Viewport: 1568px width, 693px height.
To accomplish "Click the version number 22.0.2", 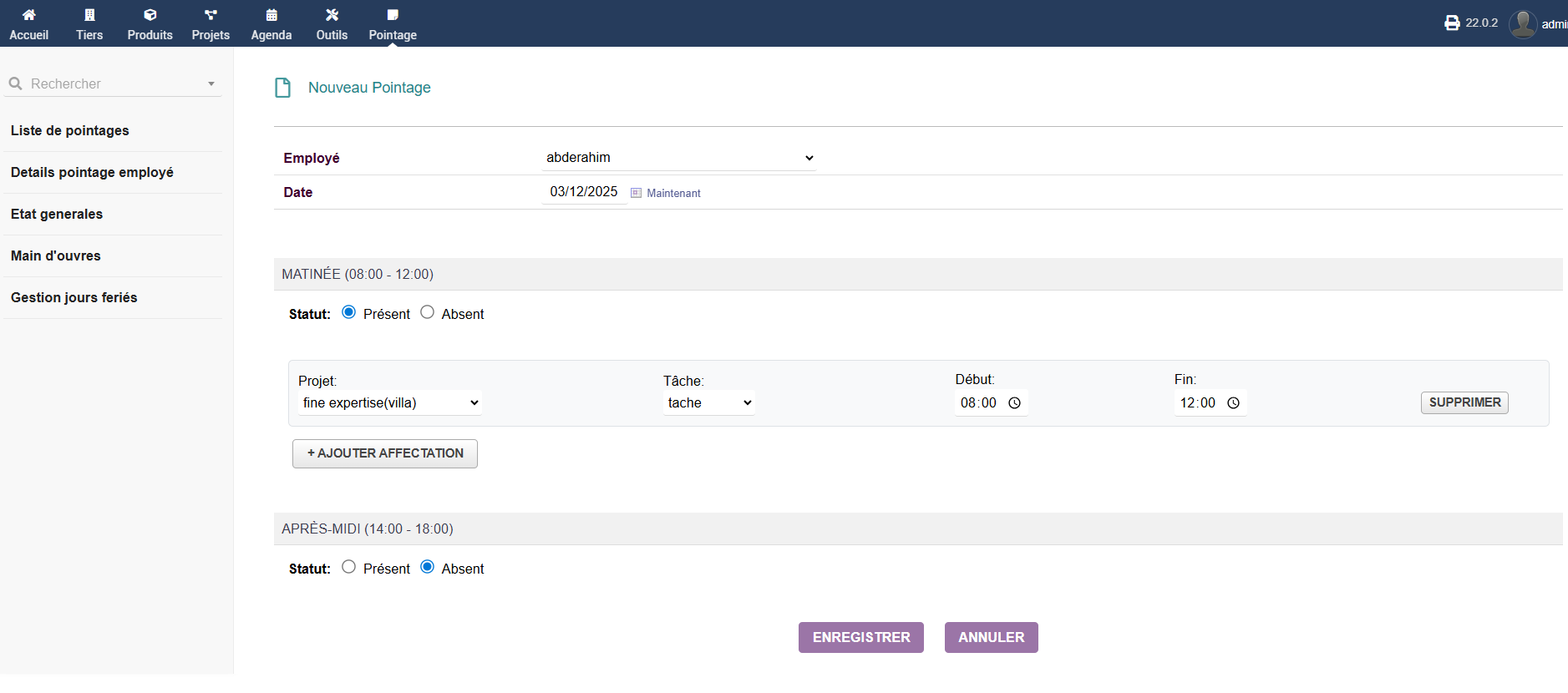I will click(1482, 23).
